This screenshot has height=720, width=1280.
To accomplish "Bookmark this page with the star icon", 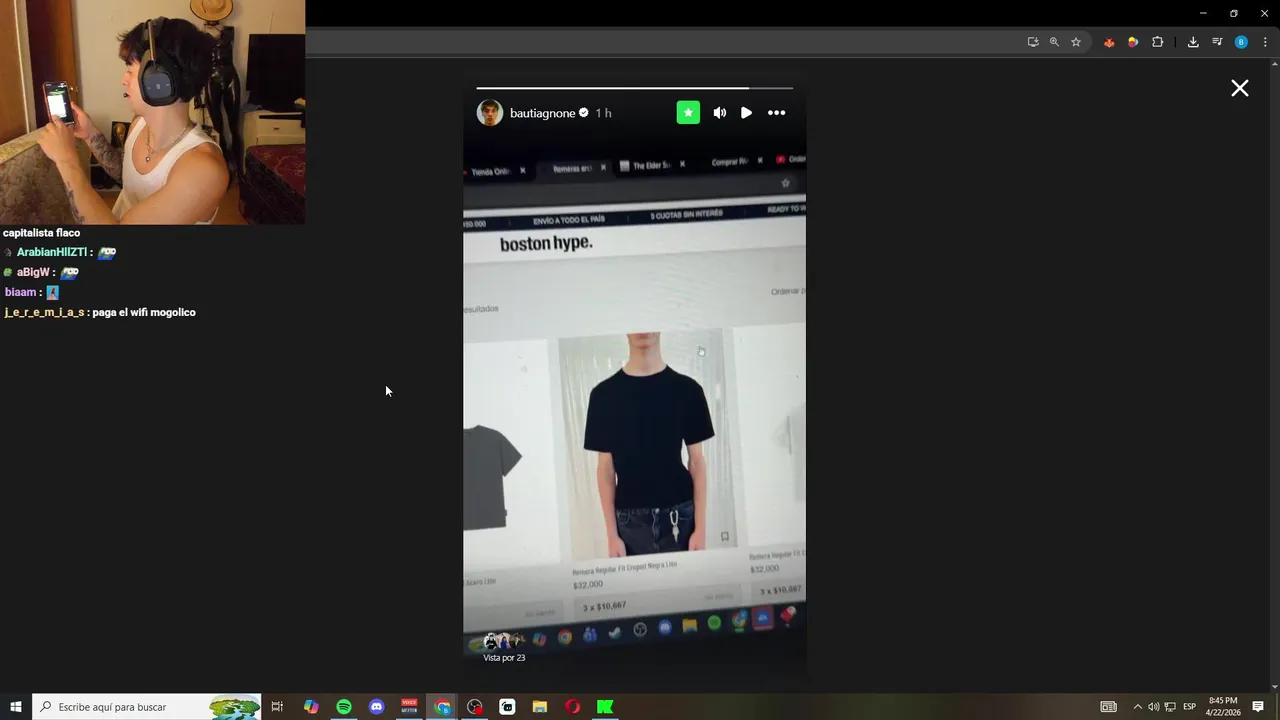I will click(1076, 42).
